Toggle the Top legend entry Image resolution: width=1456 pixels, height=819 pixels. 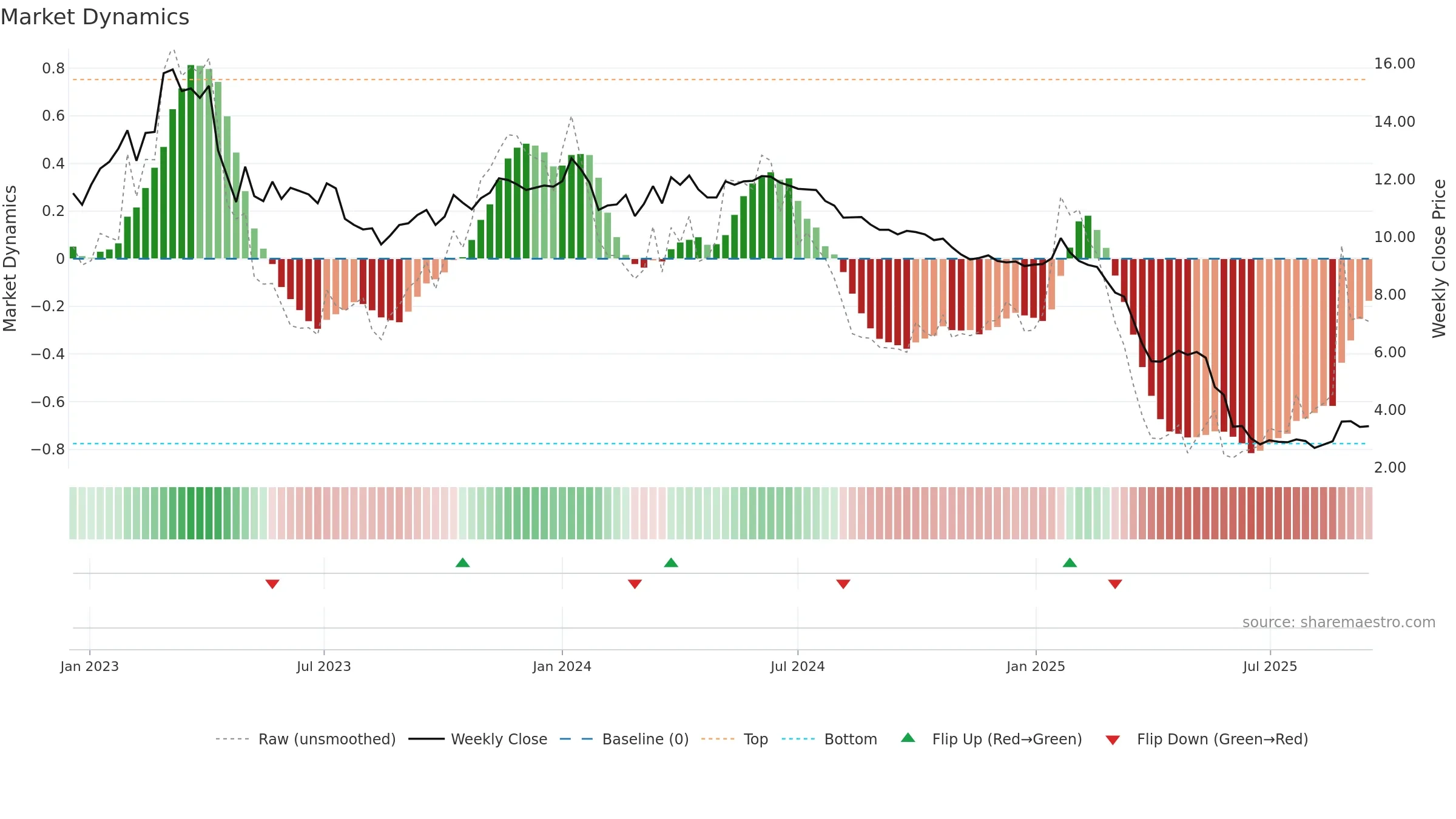pyautogui.click(x=735, y=739)
